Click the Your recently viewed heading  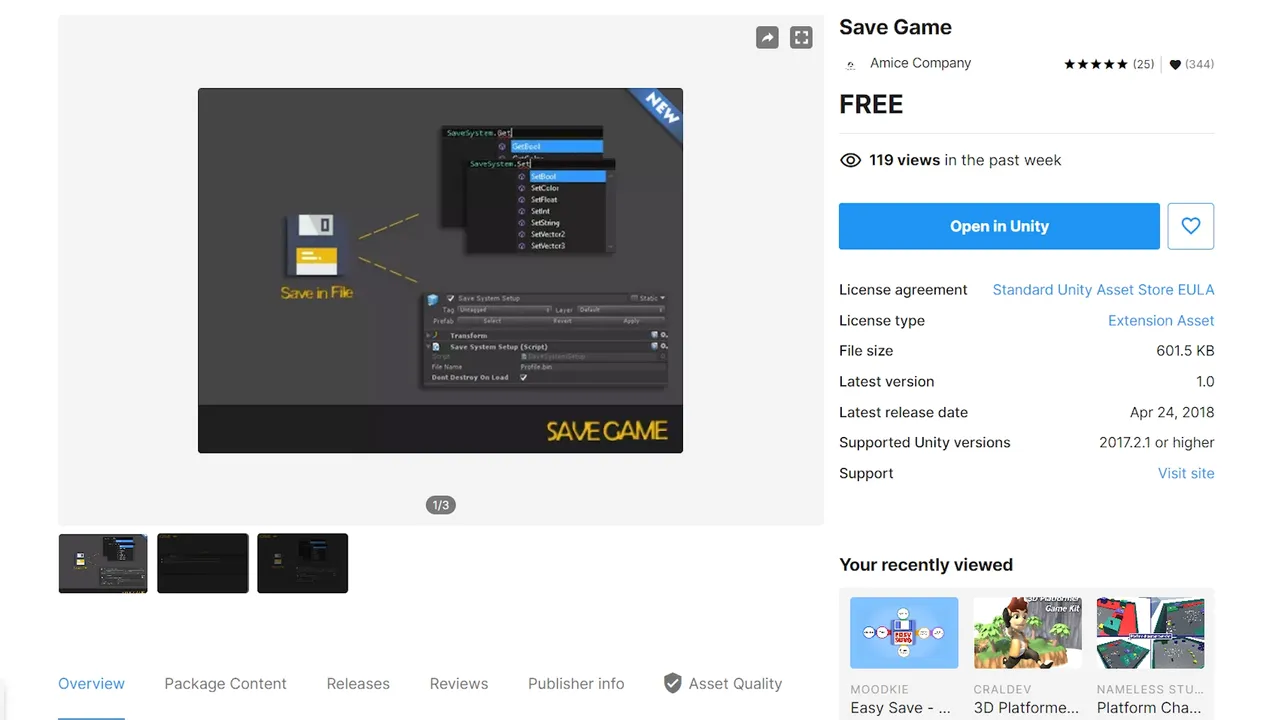point(926,565)
